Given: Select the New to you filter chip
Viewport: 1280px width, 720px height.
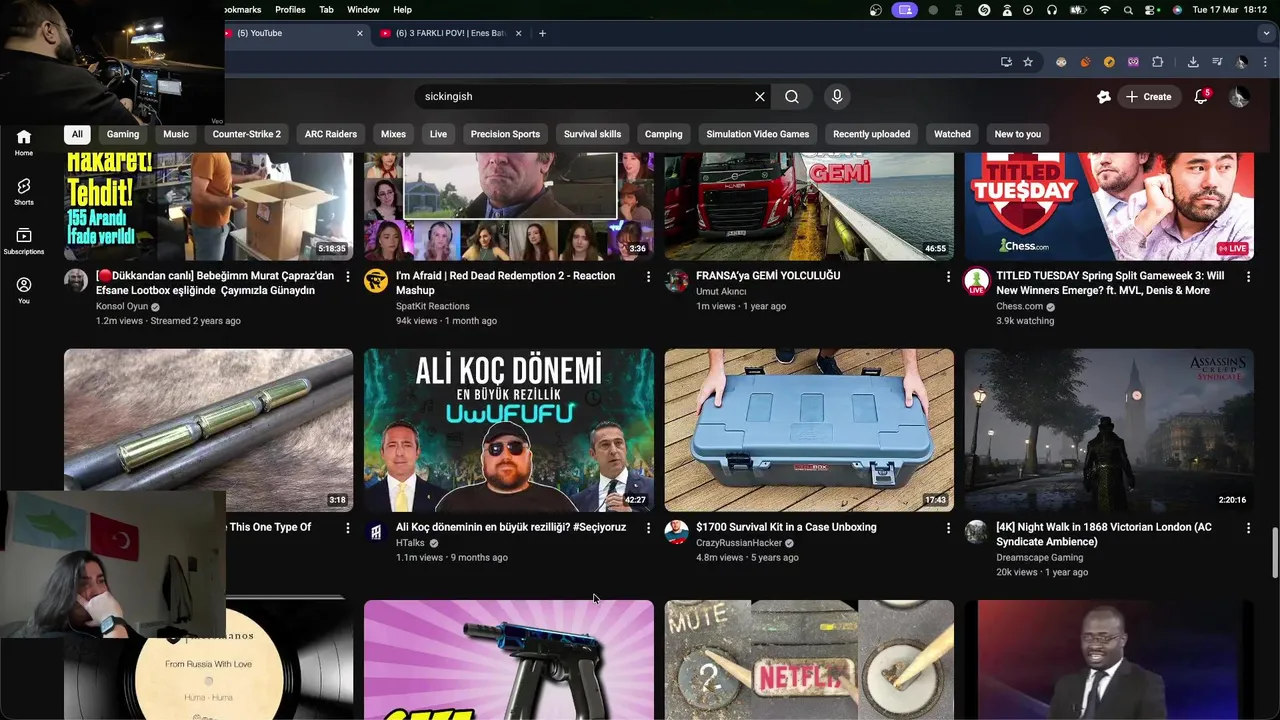Looking at the screenshot, I should point(1018,134).
